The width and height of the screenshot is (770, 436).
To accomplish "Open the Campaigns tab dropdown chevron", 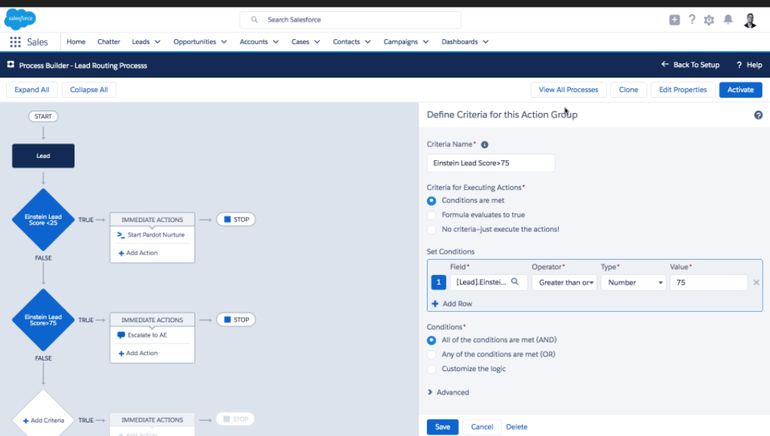I will [x=426, y=42].
